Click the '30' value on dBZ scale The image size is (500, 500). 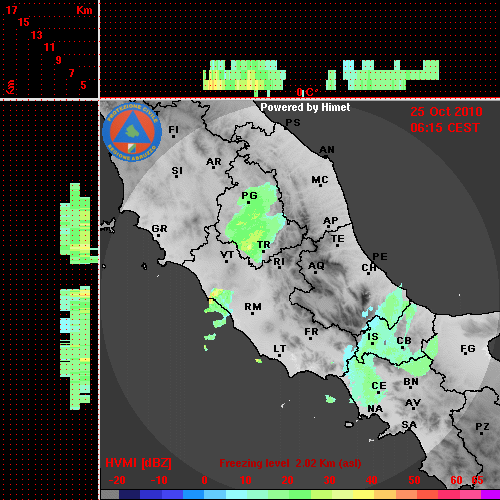(x=329, y=480)
